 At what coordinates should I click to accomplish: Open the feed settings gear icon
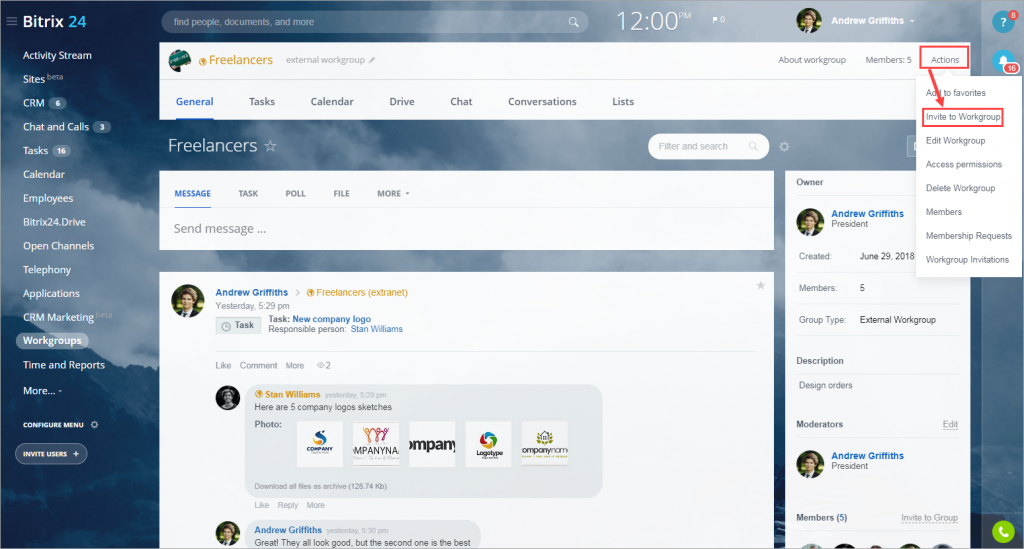pyautogui.click(x=784, y=146)
